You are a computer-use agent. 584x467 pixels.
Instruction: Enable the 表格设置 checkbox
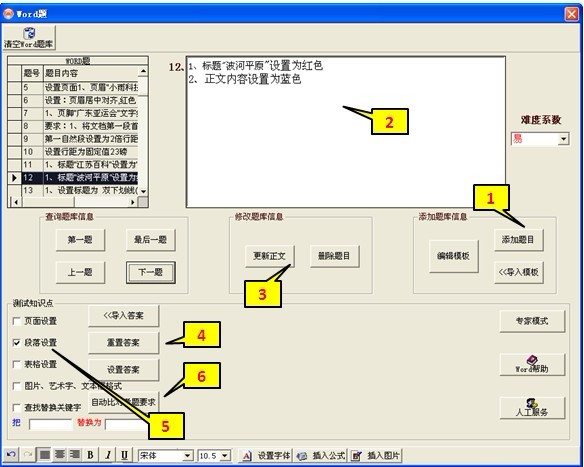(x=16, y=364)
